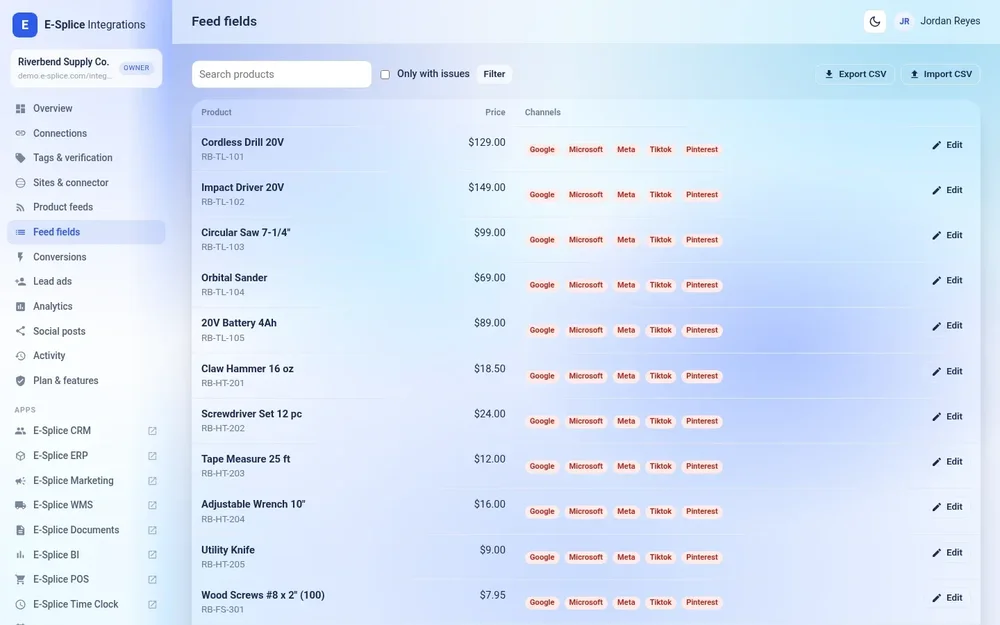This screenshot has height=625, width=1000.
Task: Open external link icon for E-Splice ERP
Action: (152, 456)
